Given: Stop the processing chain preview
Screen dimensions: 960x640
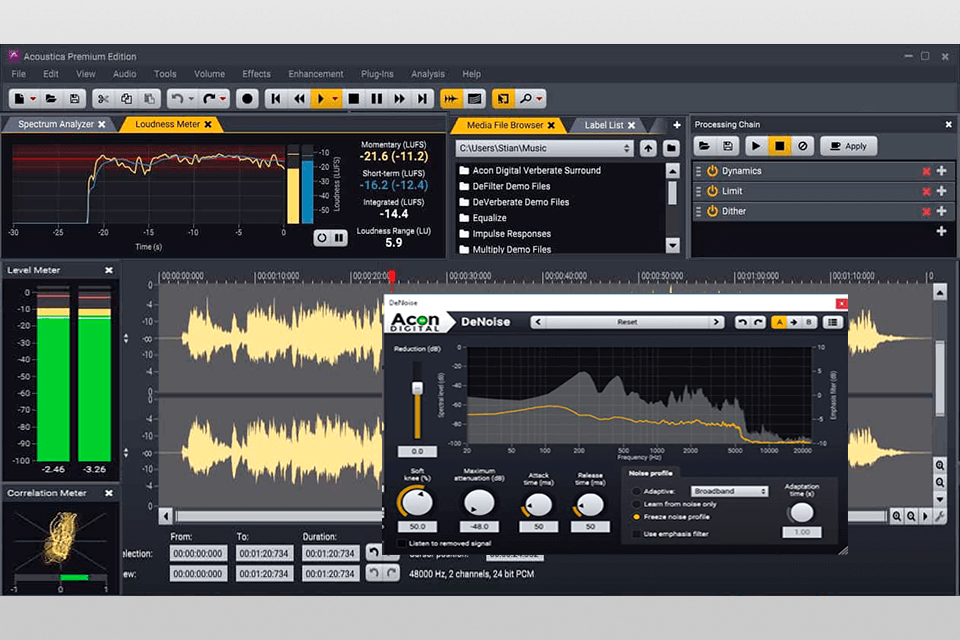Looking at the screenshot, I should pyautogui.click(x=779, y=146).
